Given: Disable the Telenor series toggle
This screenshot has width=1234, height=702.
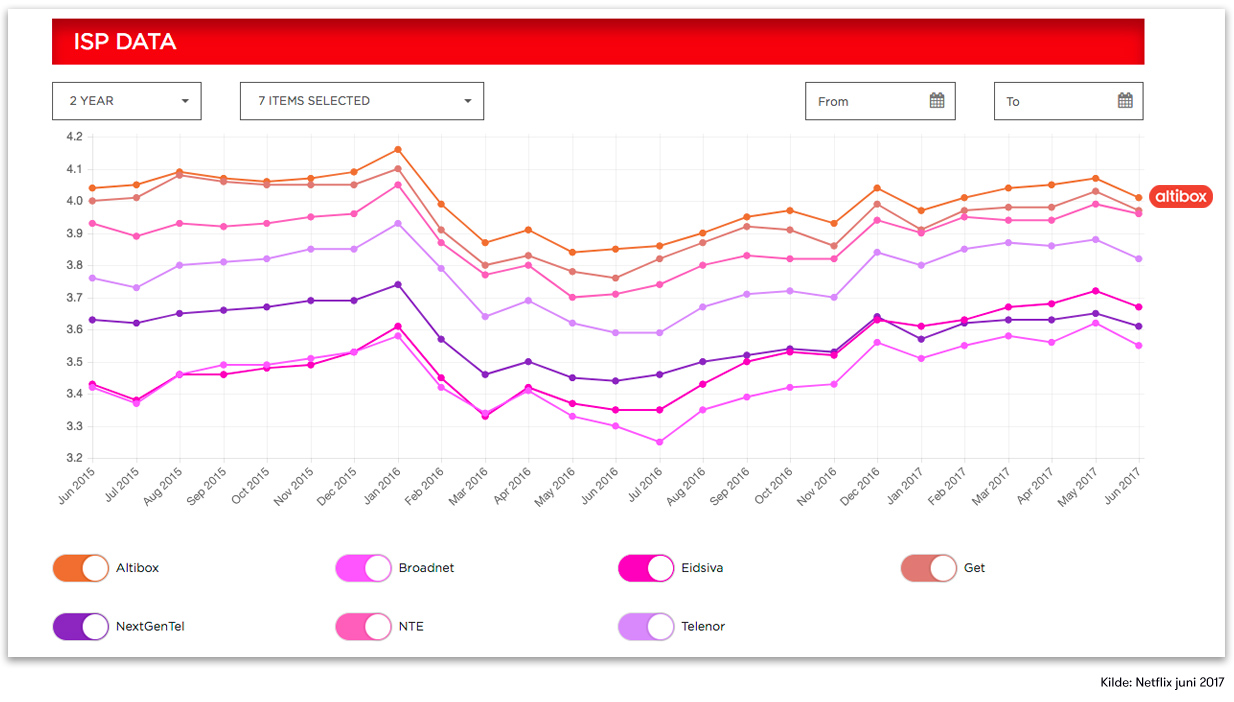Looking at the screenshot, I should pos(647,627).
